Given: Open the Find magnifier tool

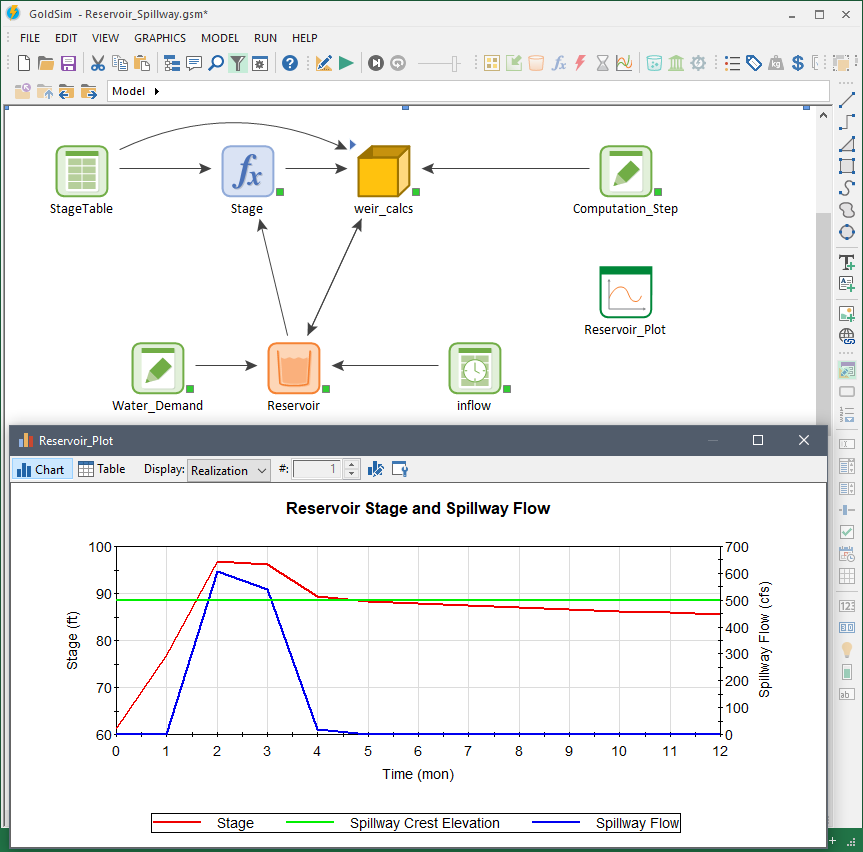Looking at the screenshot, I should pyautogui.click(x=216, y=63).
